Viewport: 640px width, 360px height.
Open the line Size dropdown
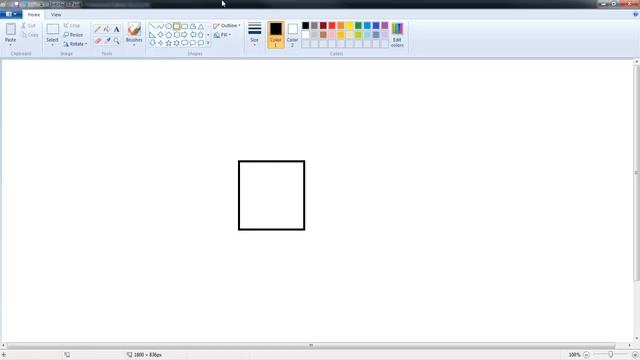(254, 34)
